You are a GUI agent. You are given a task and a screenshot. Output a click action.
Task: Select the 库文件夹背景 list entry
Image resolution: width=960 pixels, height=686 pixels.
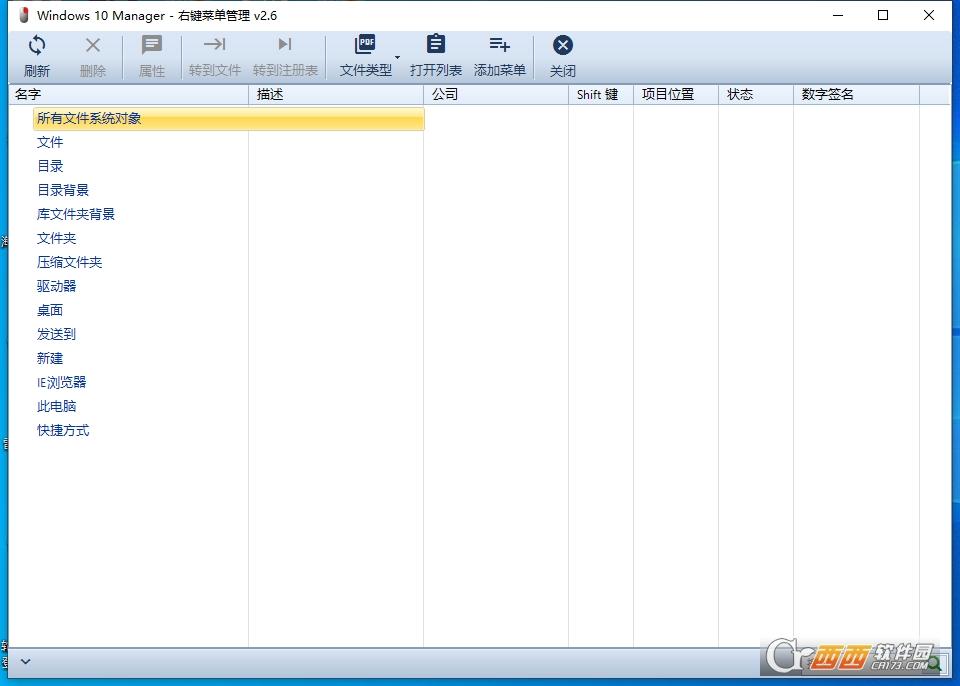click(76, 214)
